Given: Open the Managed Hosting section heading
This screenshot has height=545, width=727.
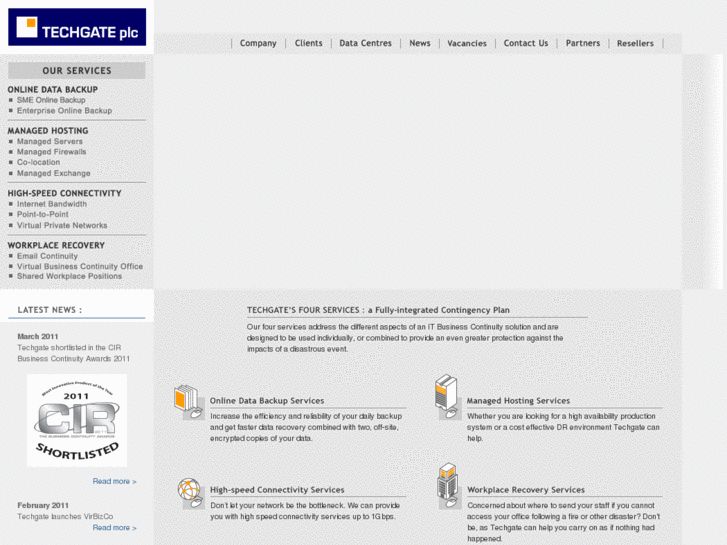Looking at the screenshot, I should tap(48, 131).
